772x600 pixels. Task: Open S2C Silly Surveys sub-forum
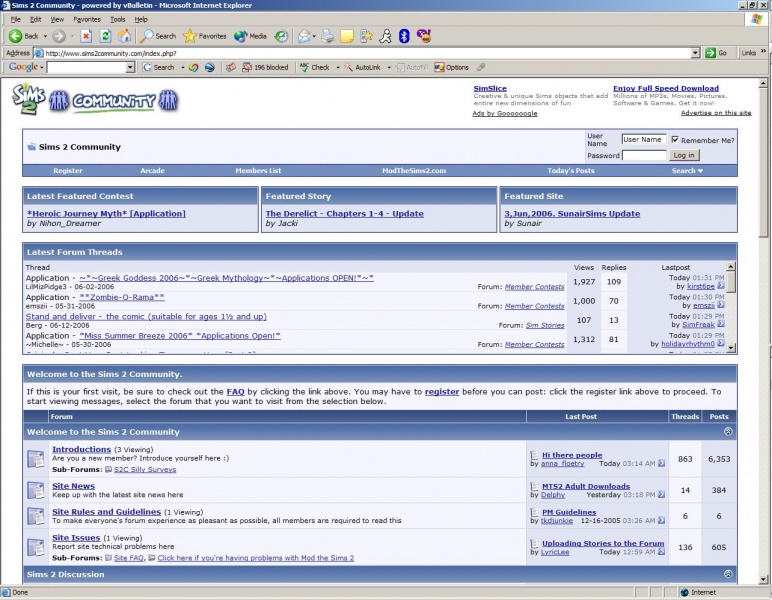[145, 470]
